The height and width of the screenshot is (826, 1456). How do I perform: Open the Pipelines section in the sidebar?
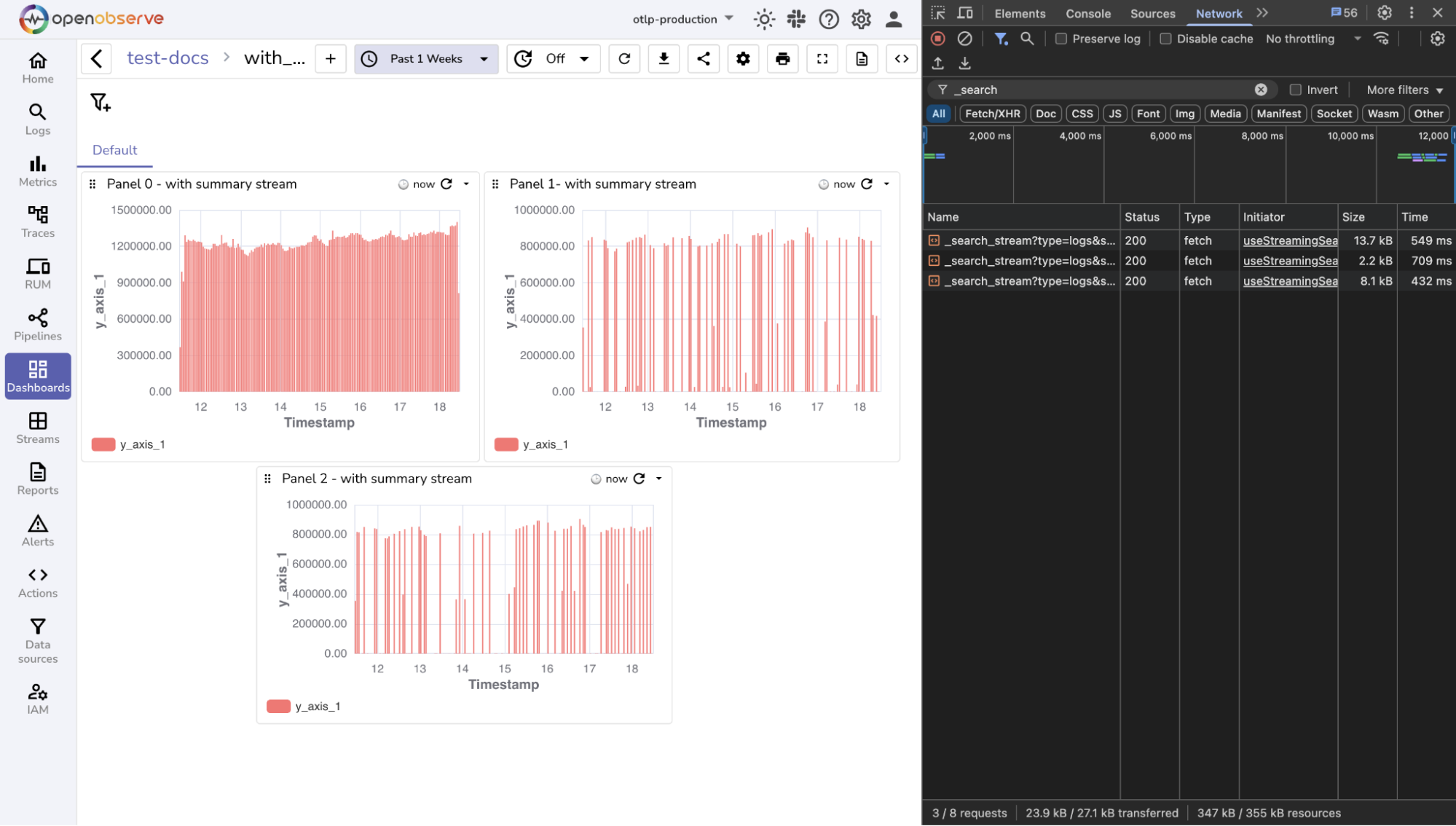(x=38, y=325)
